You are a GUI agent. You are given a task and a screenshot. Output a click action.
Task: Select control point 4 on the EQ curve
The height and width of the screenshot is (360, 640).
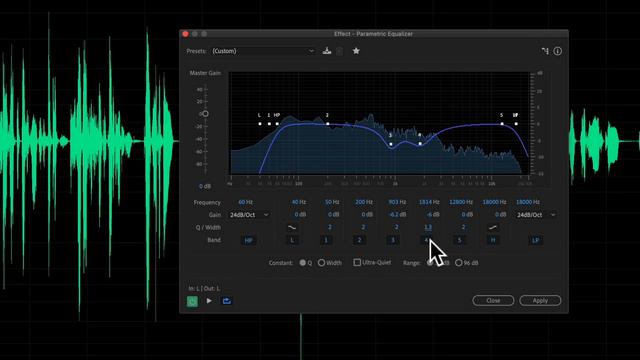point(420,144)
